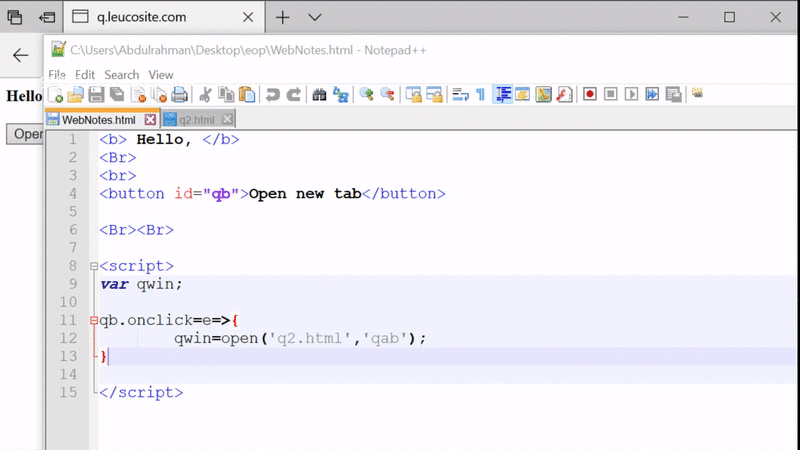
Task: Open a new browser tab with plus button
Action: [x=283, y=17]
